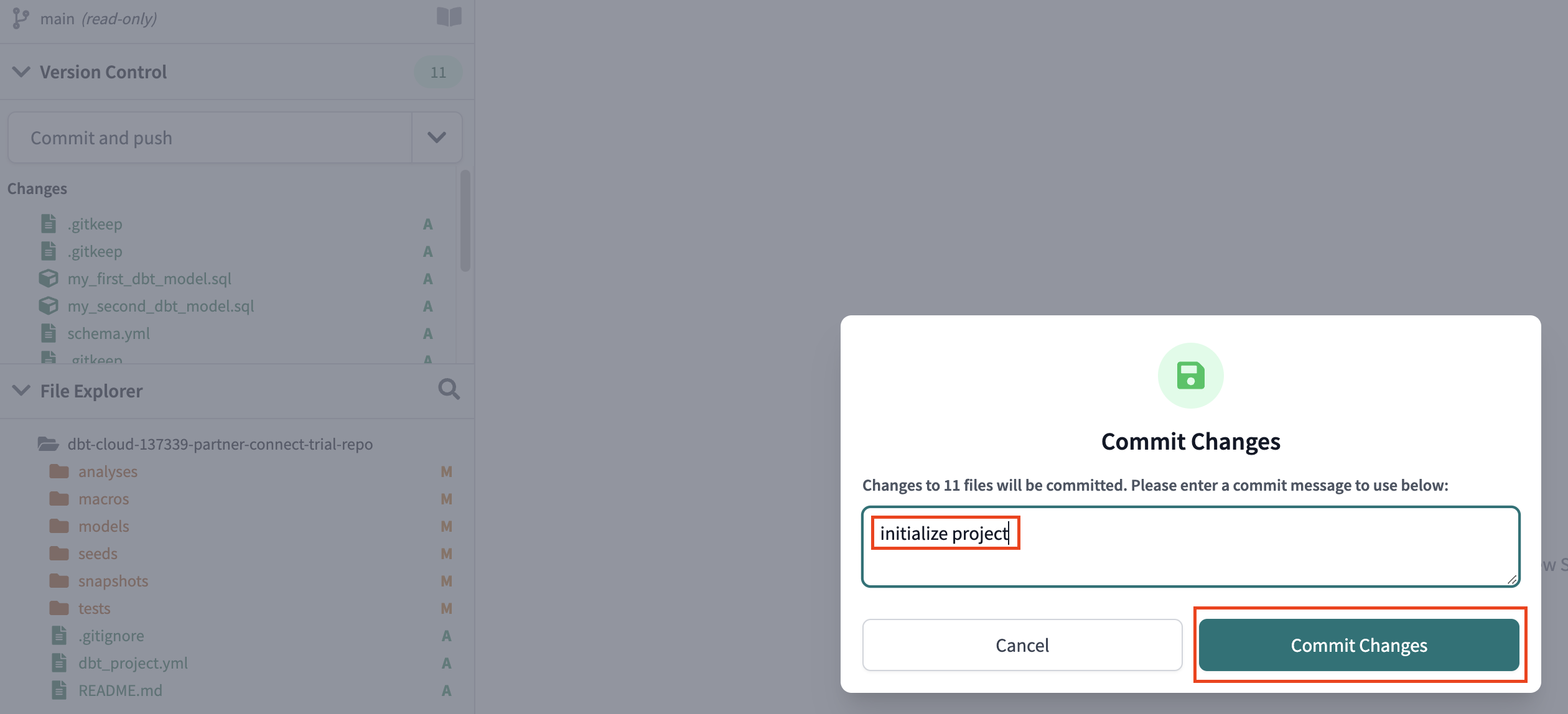Collapse the File Explorer section
1568x714 pixels.
click(21, 391)
